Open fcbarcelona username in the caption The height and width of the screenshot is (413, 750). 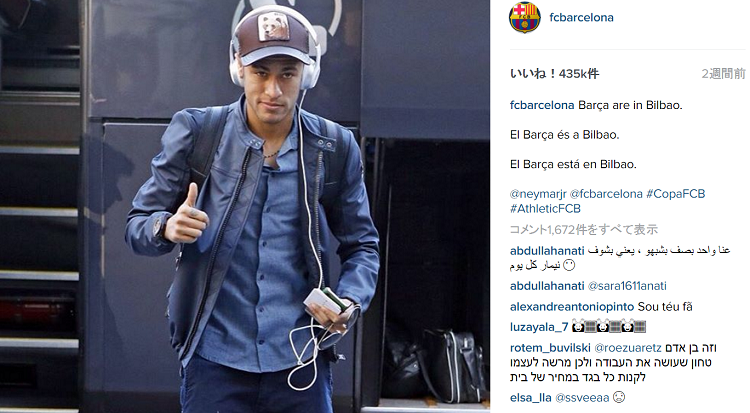(542, 105)
